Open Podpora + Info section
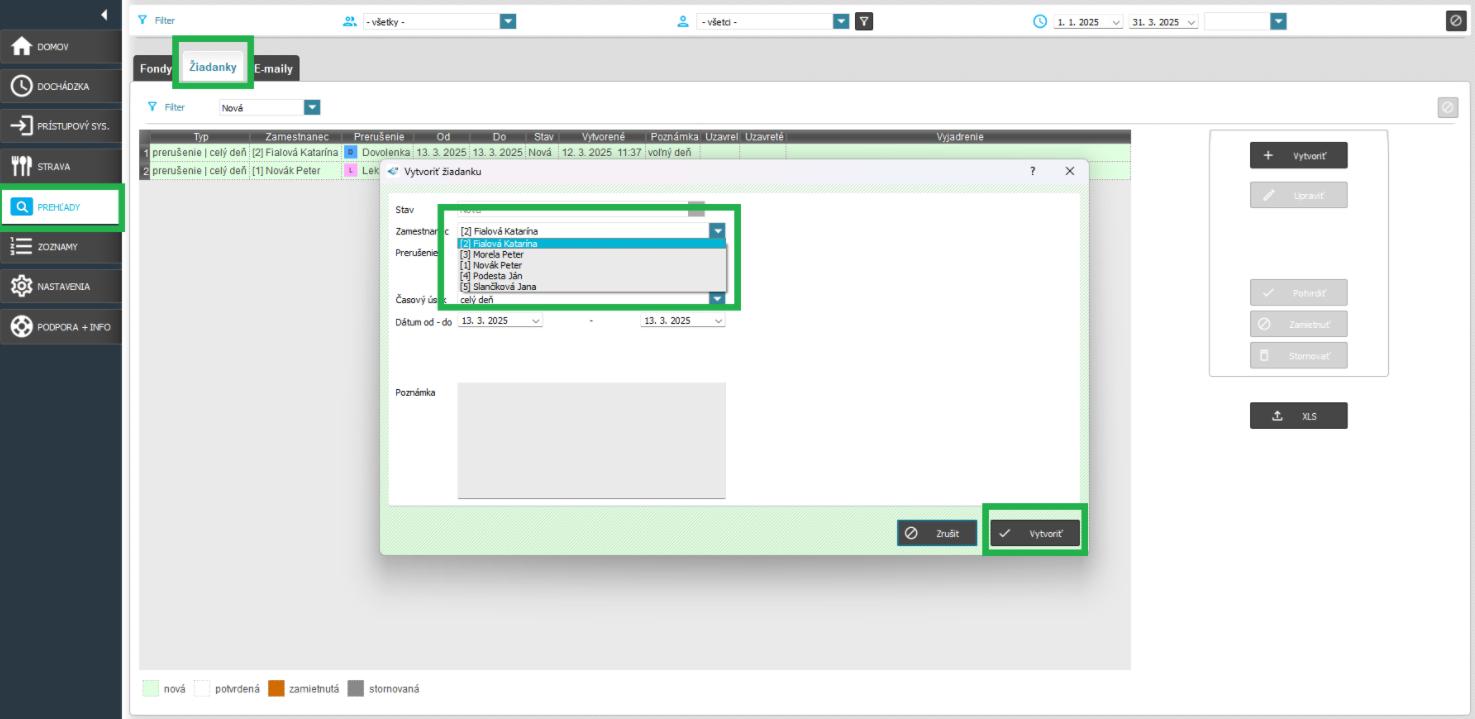This screenshot has width=1475, height=719. (61, 326)
